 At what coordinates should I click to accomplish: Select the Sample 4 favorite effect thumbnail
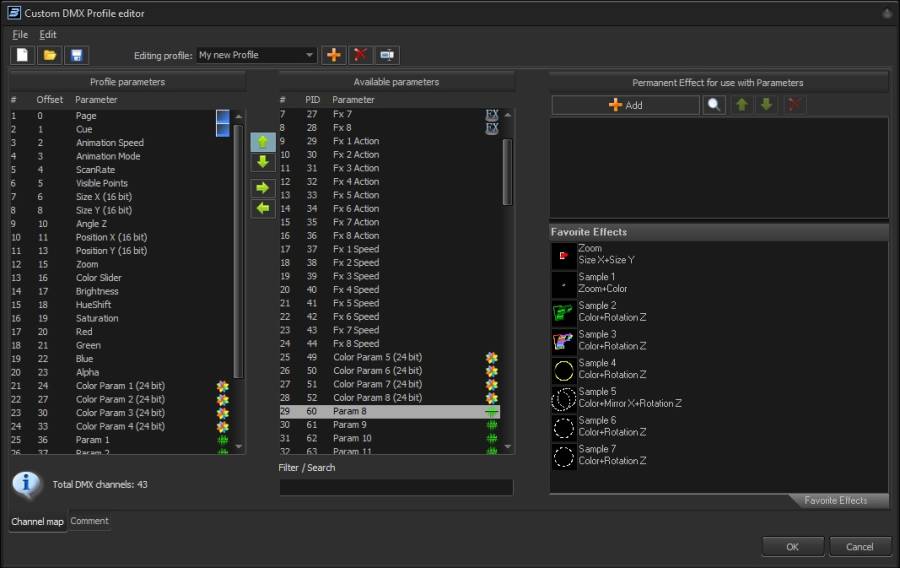564,370
